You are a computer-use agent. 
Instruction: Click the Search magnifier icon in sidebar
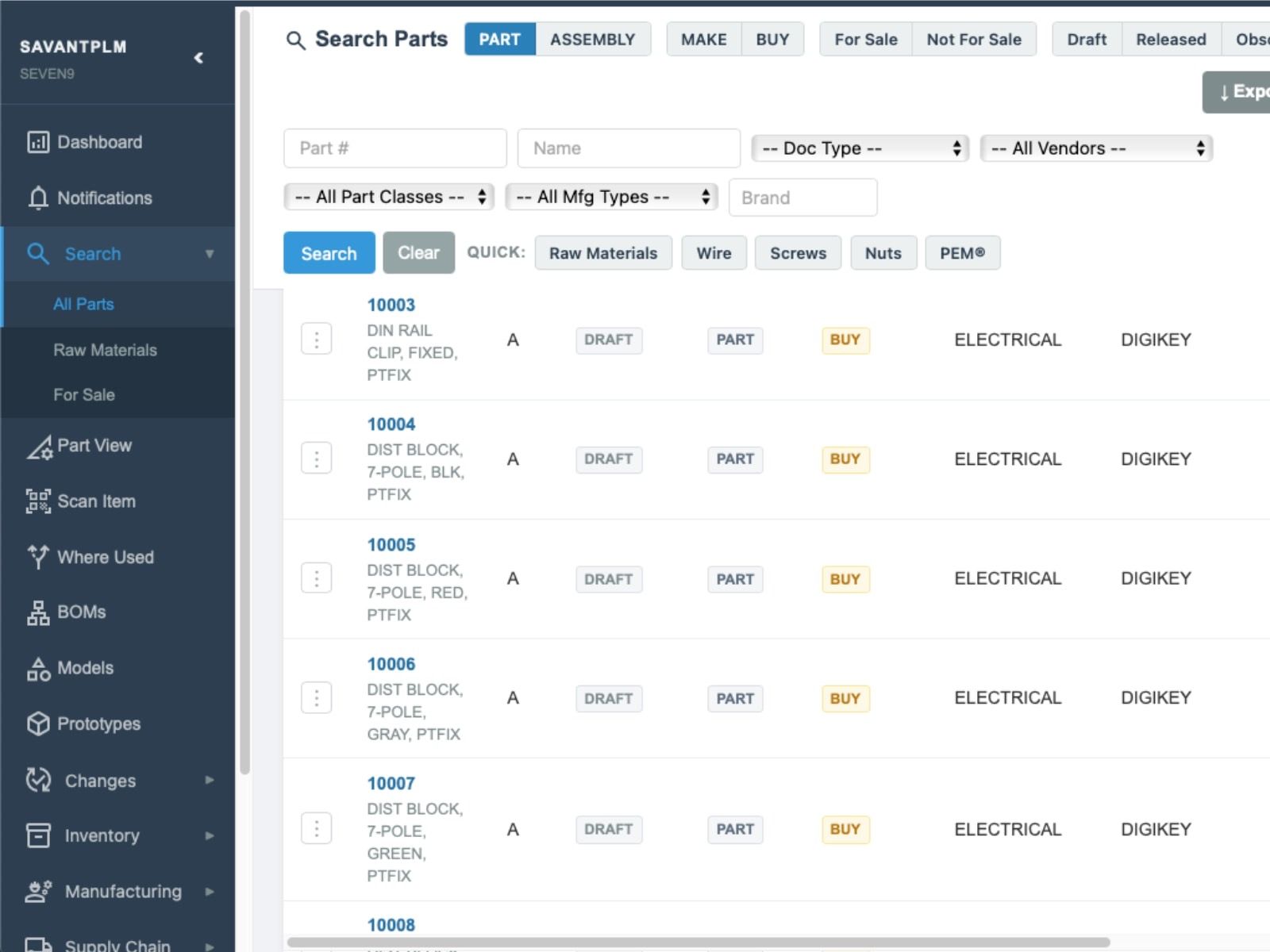[x=38, y=254]
